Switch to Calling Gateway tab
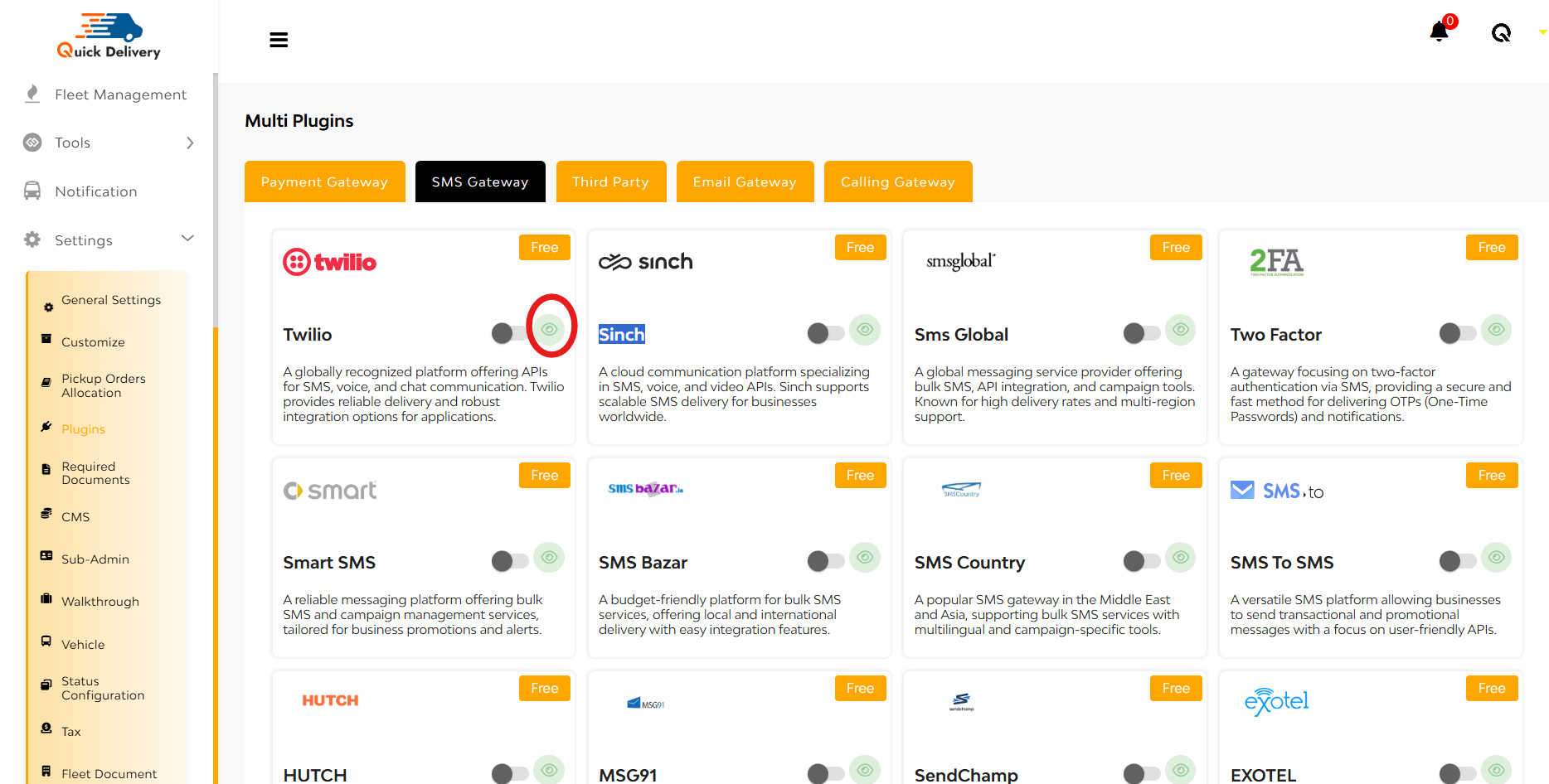The image size is (1549, 784). 898,181
